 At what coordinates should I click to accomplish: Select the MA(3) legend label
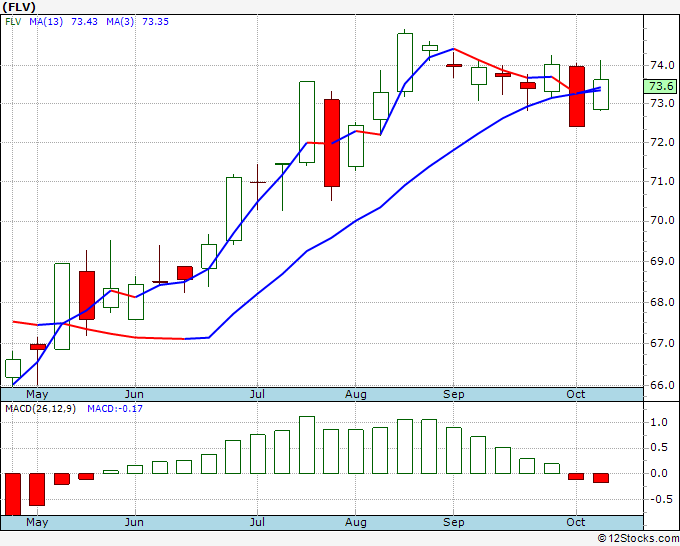point(120,22)
